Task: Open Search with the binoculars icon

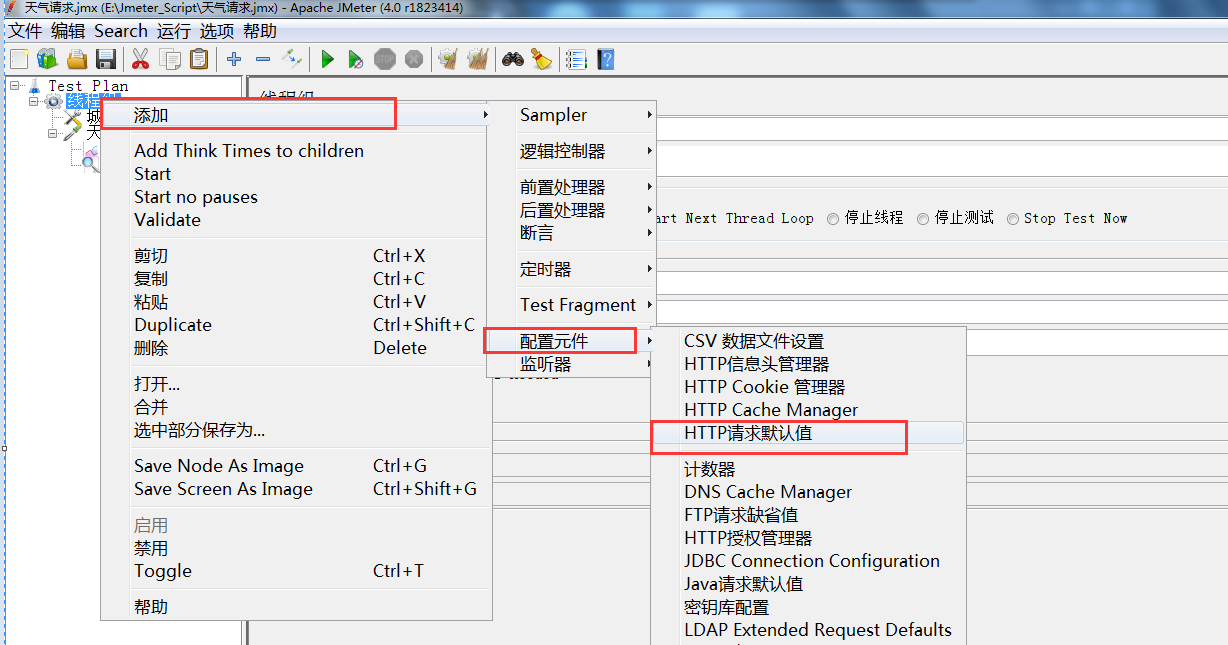Action: pos(513,59)
